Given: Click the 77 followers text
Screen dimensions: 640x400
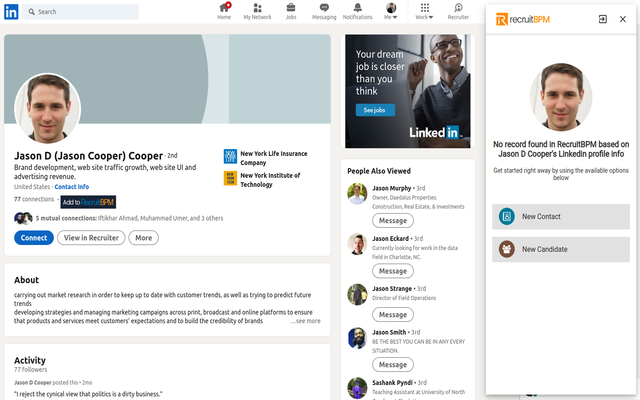Looking at the screenshot, I should pyautogui.click(x=31, y=370).
